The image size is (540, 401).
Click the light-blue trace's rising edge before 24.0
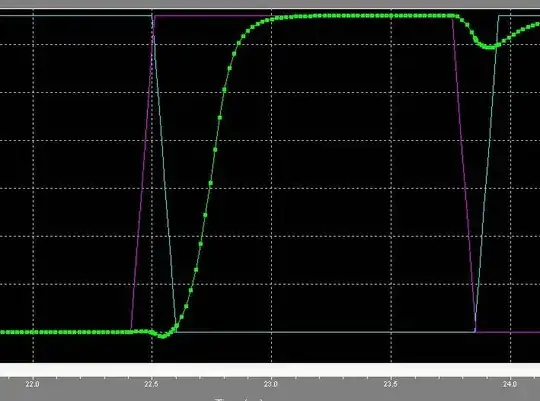[487, 172]
